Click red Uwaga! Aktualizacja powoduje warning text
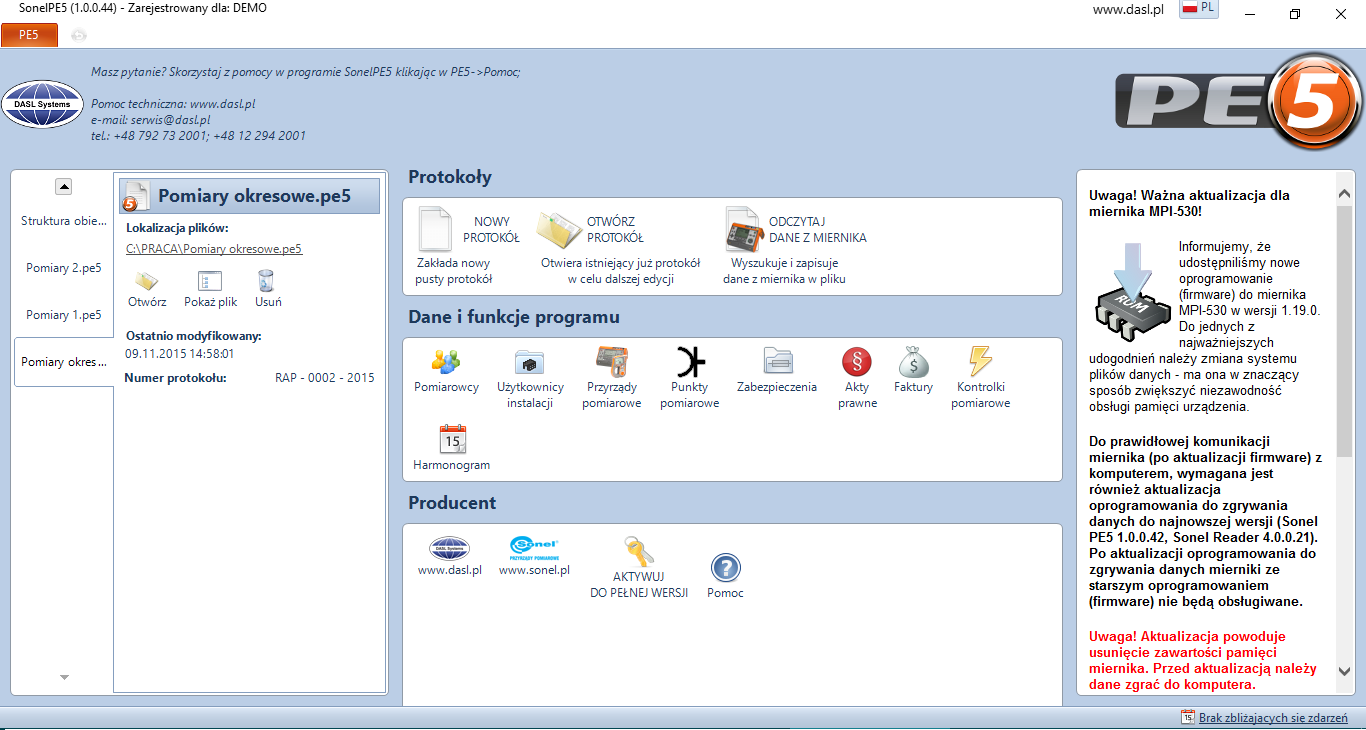Viewport: 1366px width, 730px height. [x=1202, y=660]
